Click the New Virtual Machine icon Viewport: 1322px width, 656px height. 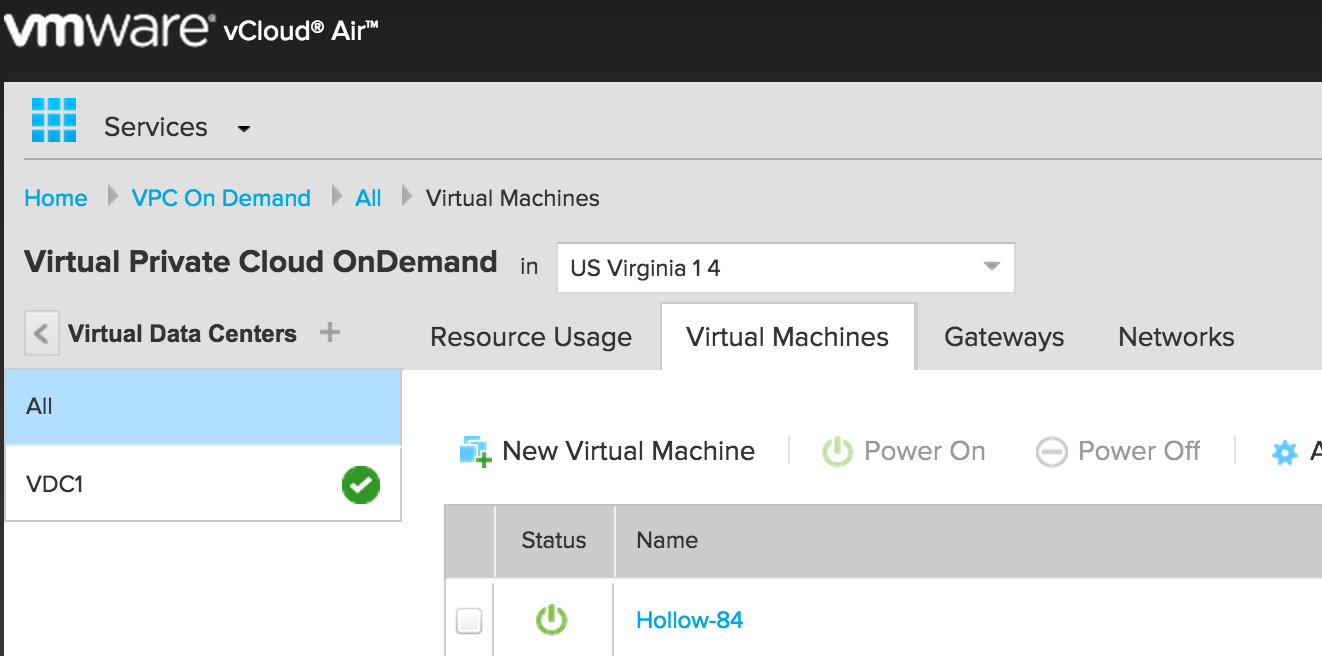(x=475, y=452)
